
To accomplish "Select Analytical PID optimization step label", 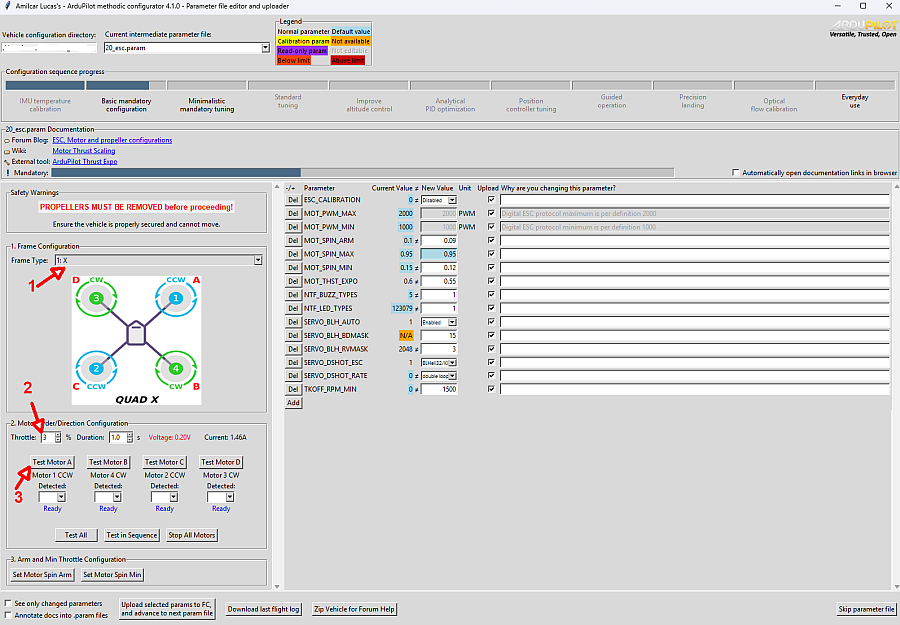I will coord(450,105).
